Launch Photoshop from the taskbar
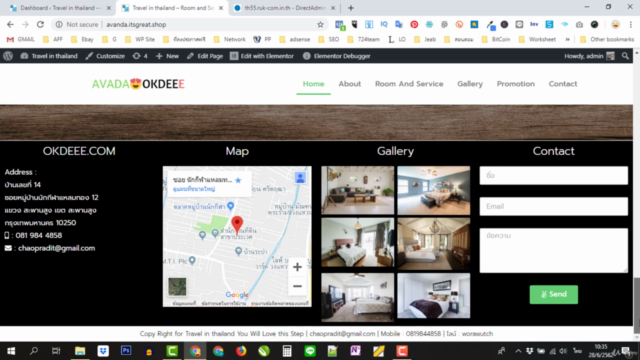 click(126, 351)
